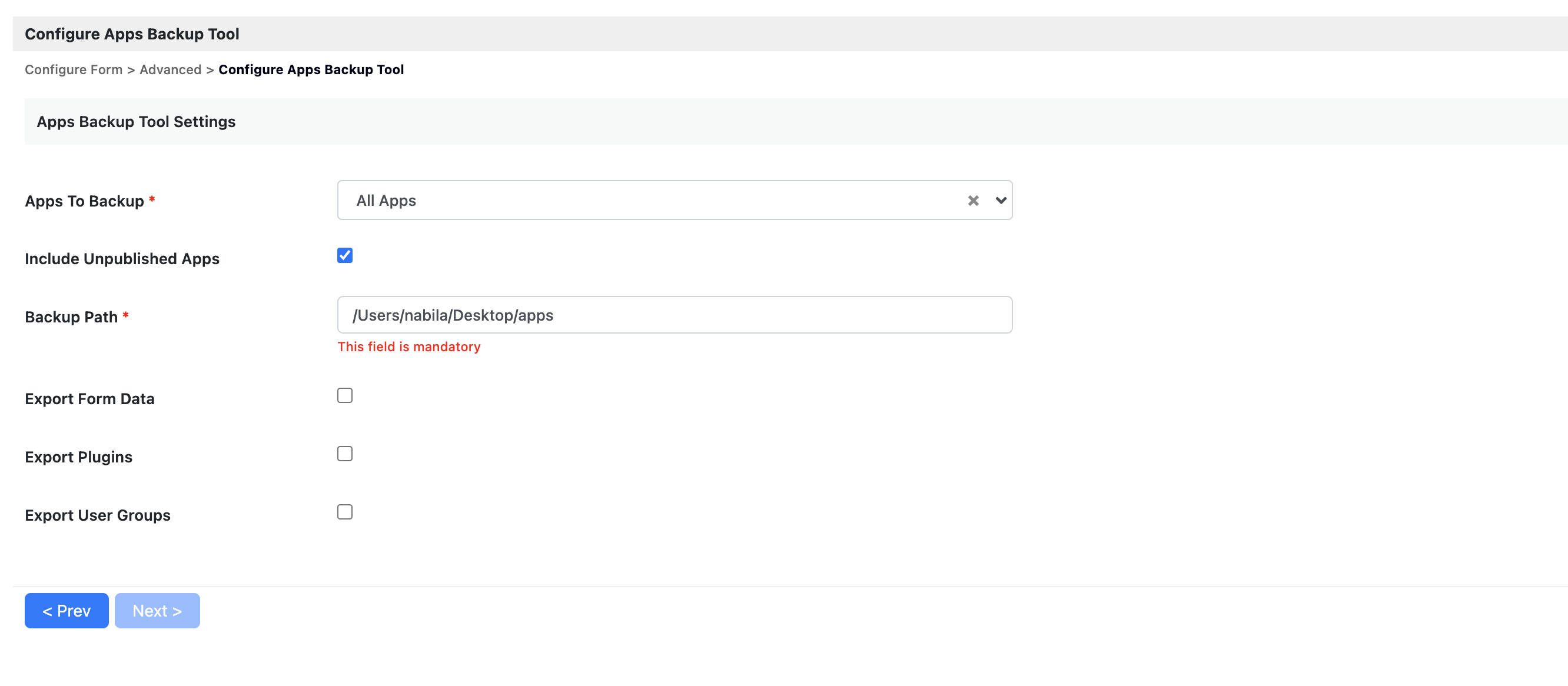
Task: Go back with the Prev button
Action: pyautogui.click(x=67, y=611)
